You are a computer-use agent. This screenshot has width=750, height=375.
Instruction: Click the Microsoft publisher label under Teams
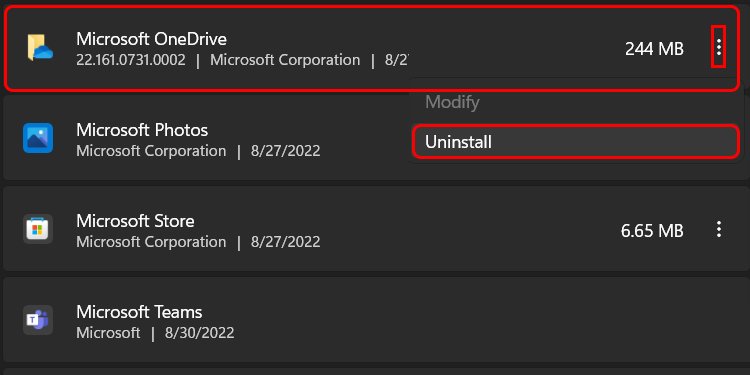109,333
